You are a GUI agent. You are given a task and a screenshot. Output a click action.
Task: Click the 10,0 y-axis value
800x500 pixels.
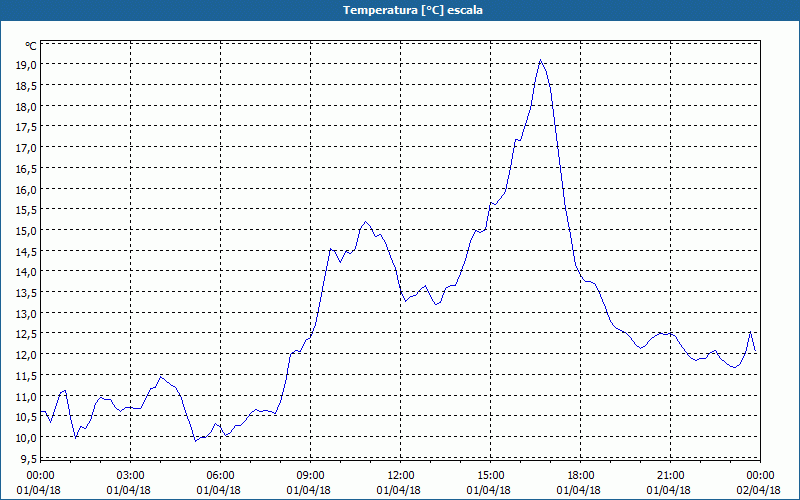[26, 438]
